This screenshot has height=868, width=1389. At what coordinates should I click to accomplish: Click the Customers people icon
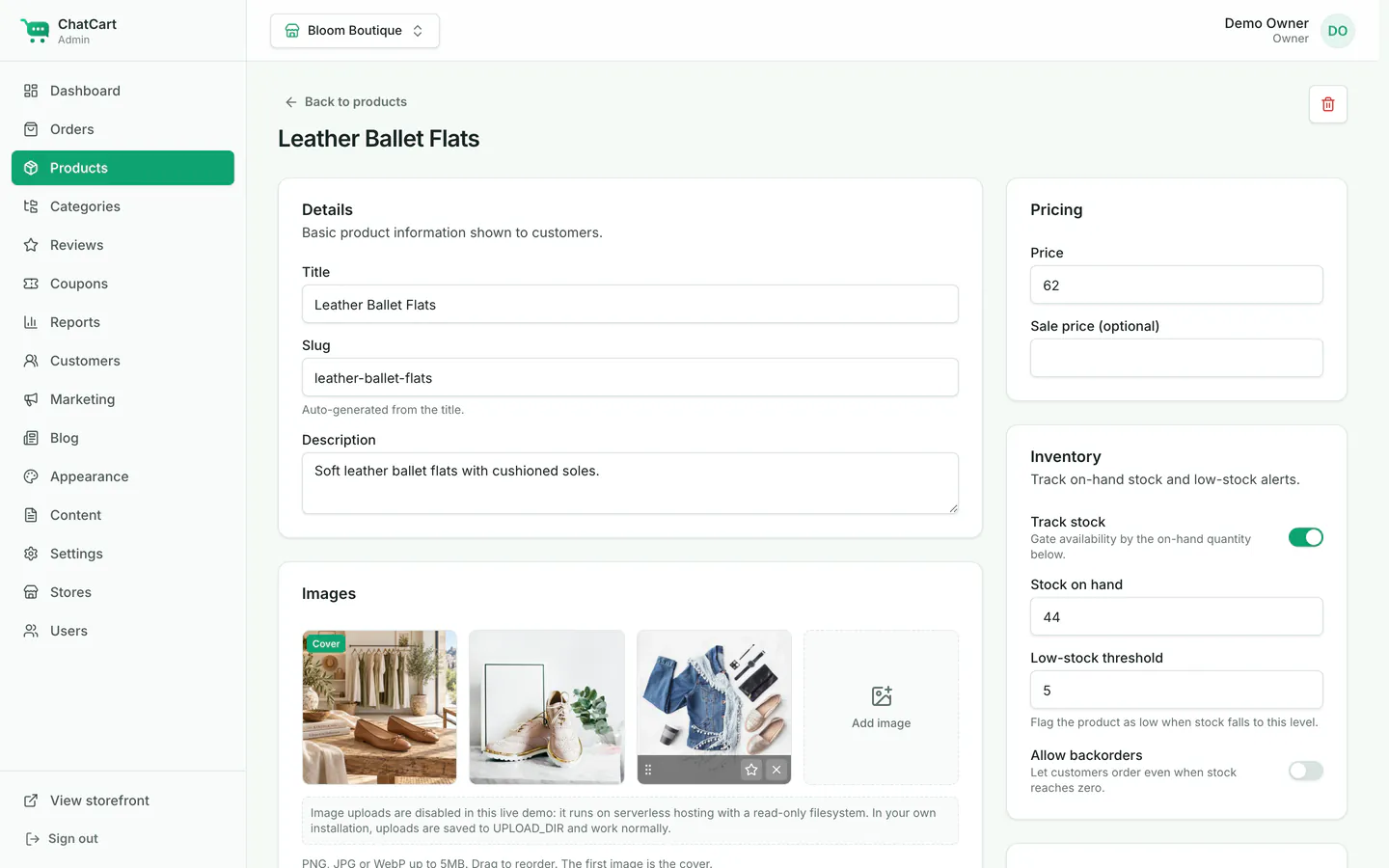pyautogui.click(x=31, y=361)
